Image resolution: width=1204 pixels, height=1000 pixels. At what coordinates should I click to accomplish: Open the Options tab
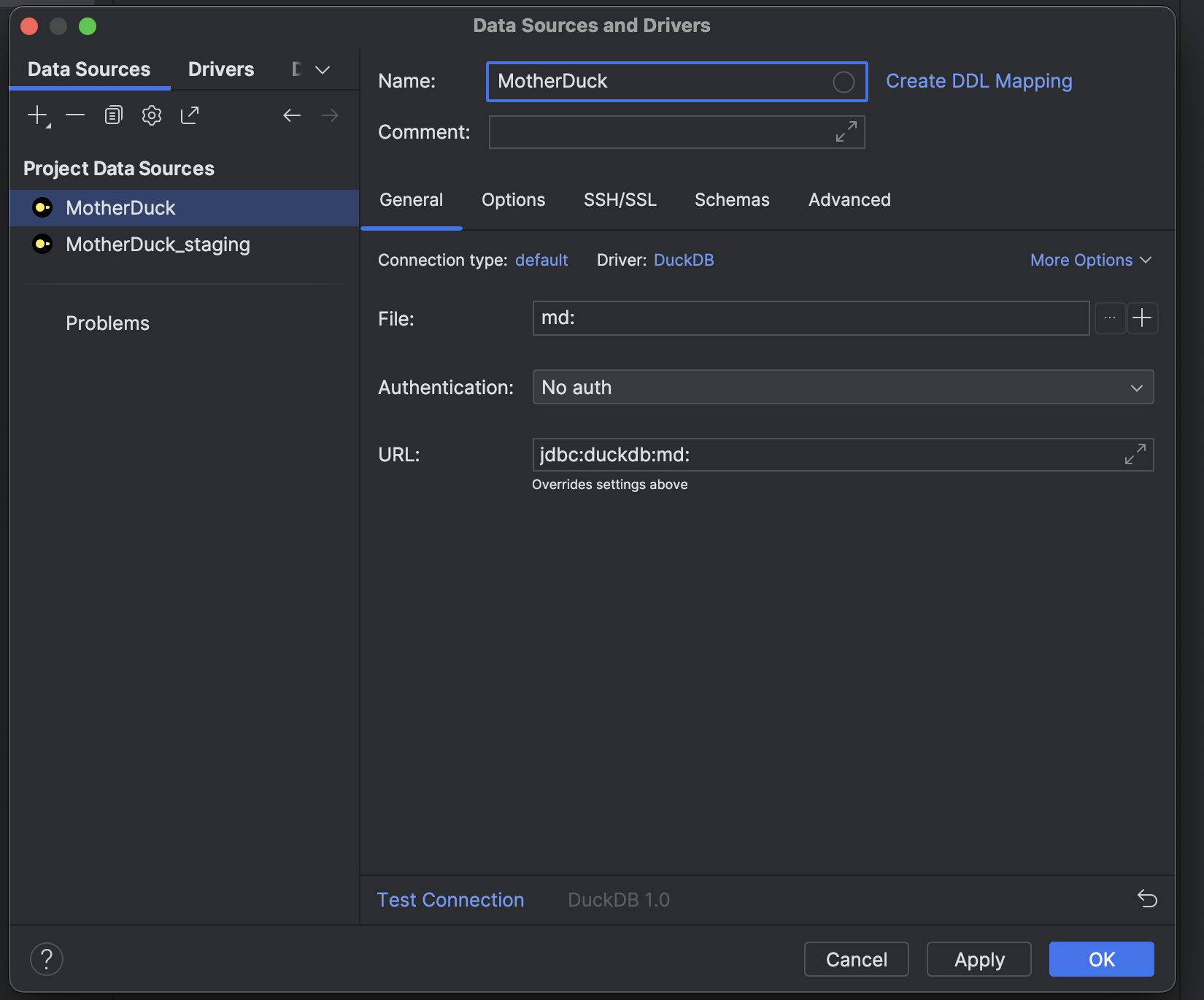[x=514, y=200]
